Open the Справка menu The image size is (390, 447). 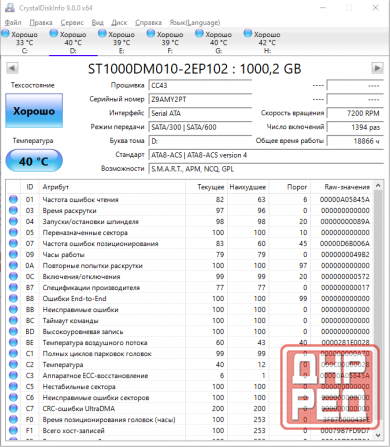click(x=148, y=23)
